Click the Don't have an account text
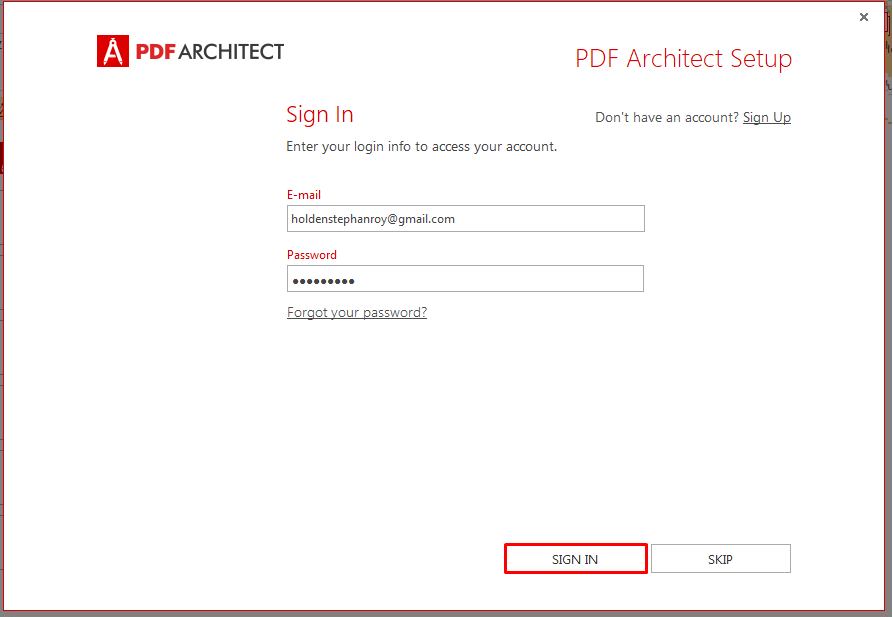Viewport: 893px width, 617px height. tap(667, 117)
